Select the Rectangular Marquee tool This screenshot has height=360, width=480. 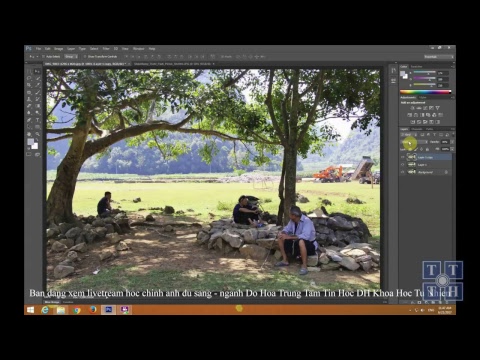point(29,71)
